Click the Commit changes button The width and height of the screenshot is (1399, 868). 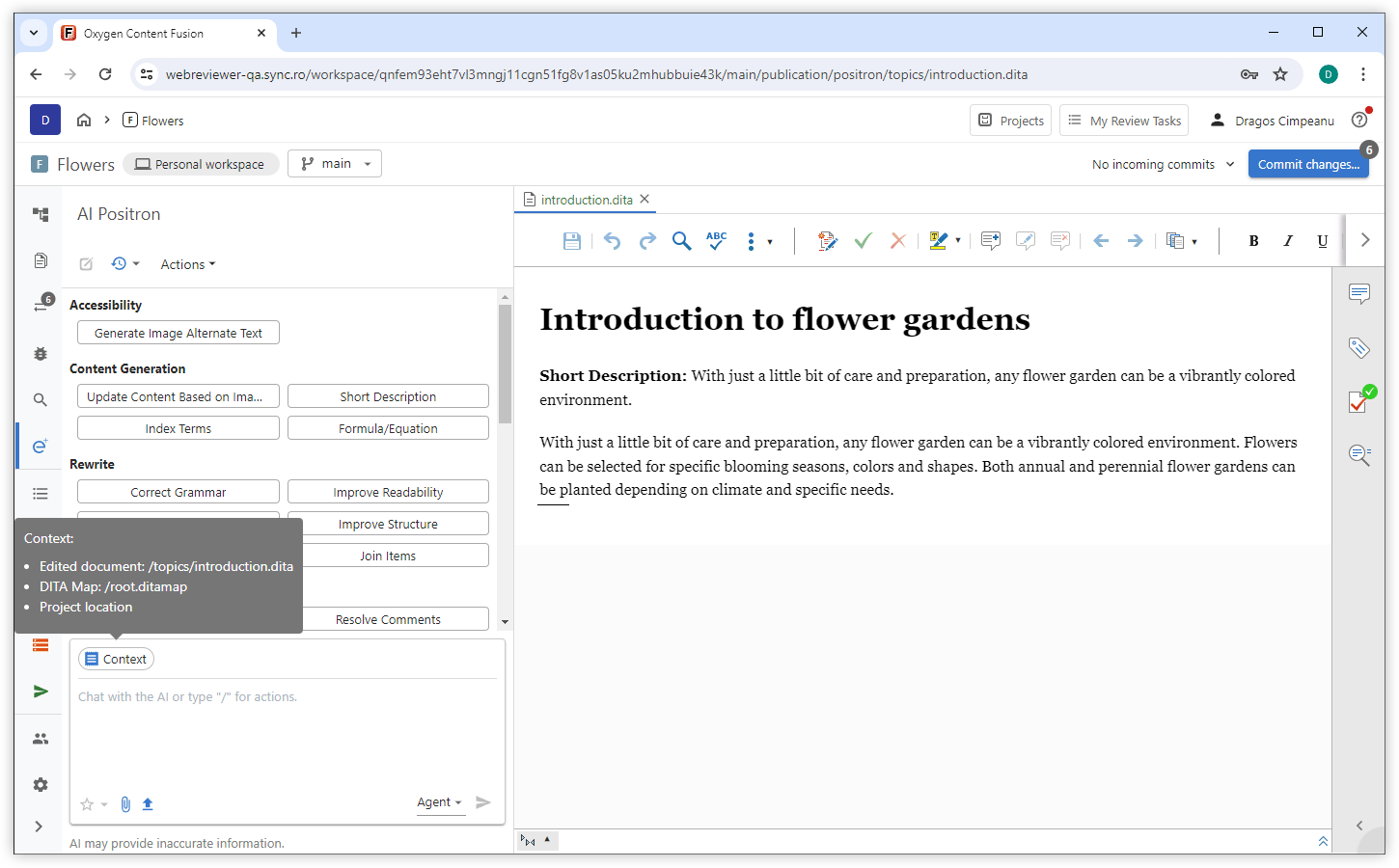tap(1307, 164)
